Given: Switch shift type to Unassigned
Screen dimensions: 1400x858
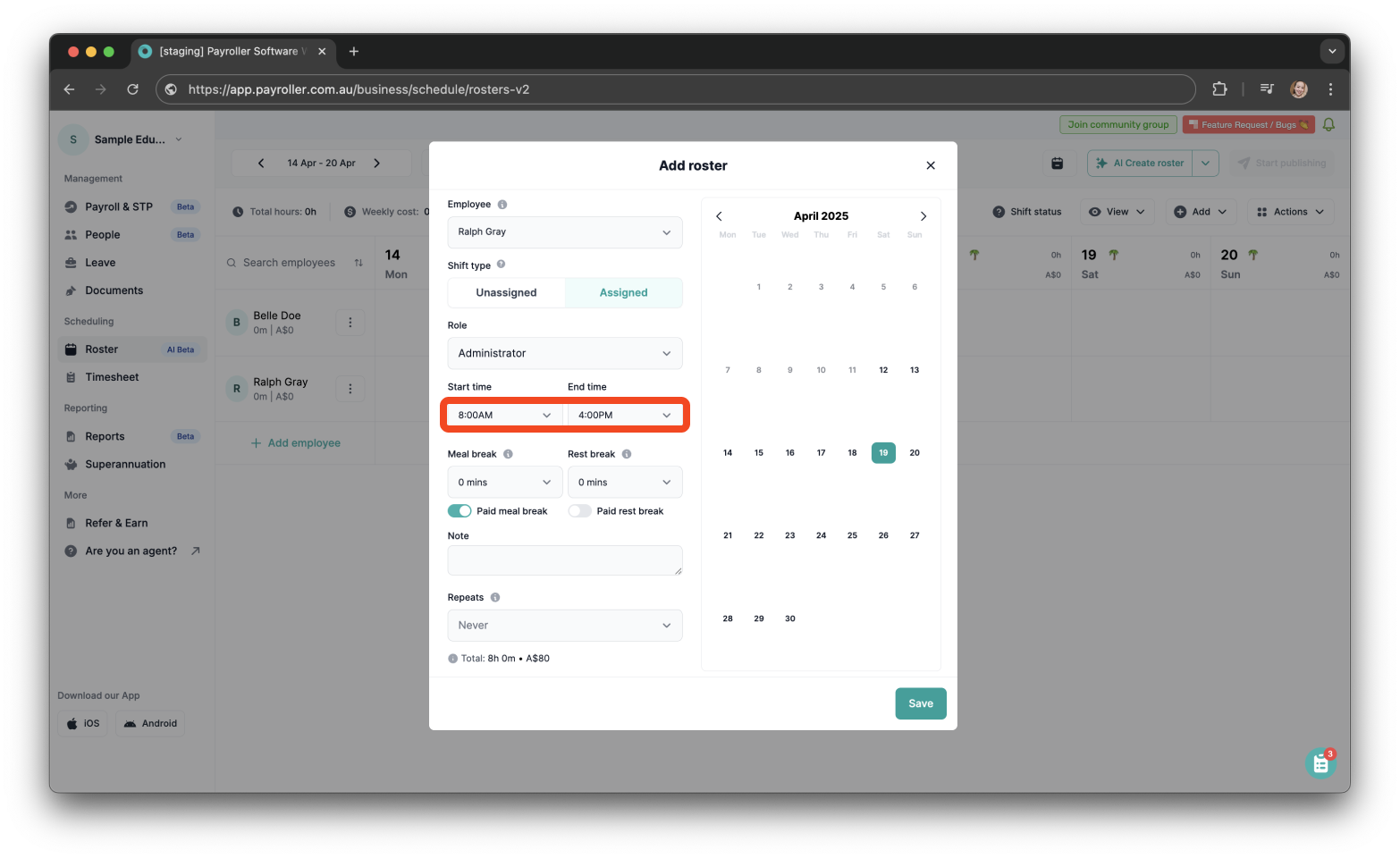Looking at the screenshot, I should coord(506,292).
